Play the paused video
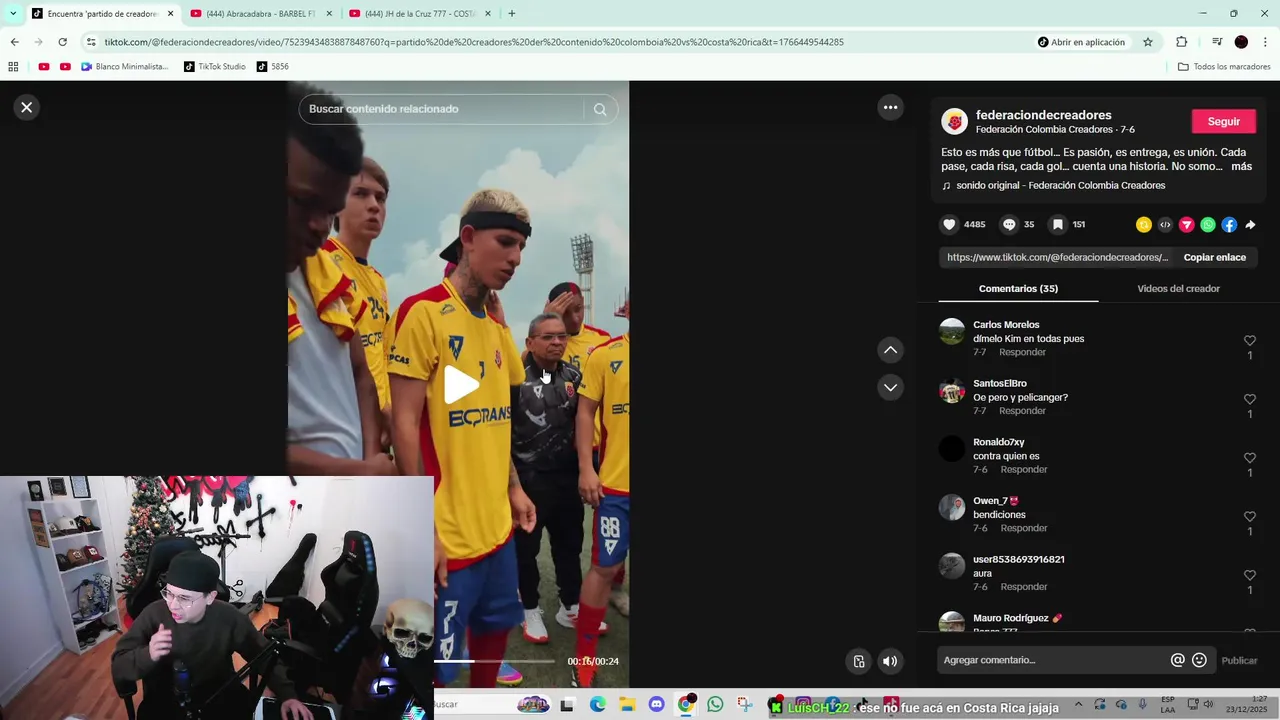This screenshot has width=1280, height=720. coord(460,385)
